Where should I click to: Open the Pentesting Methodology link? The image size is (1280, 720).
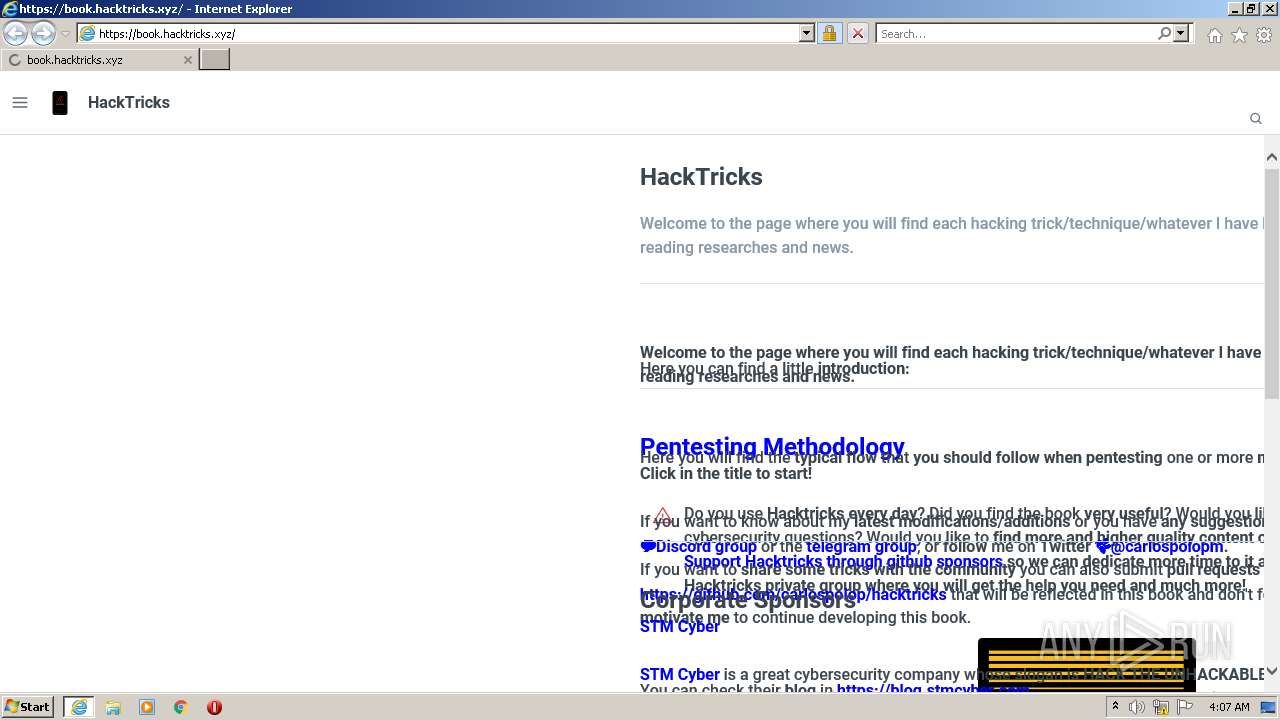(x=772, y=447)
